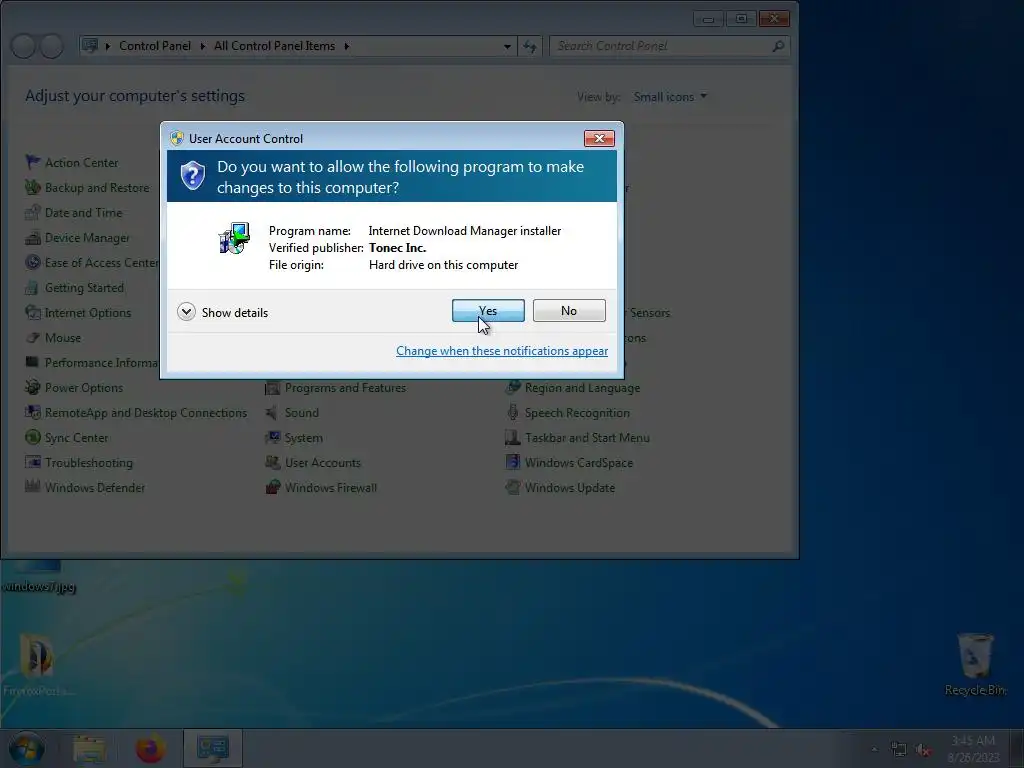
Task: Open Recycle Bin on desktop
Action: point(975,664)
